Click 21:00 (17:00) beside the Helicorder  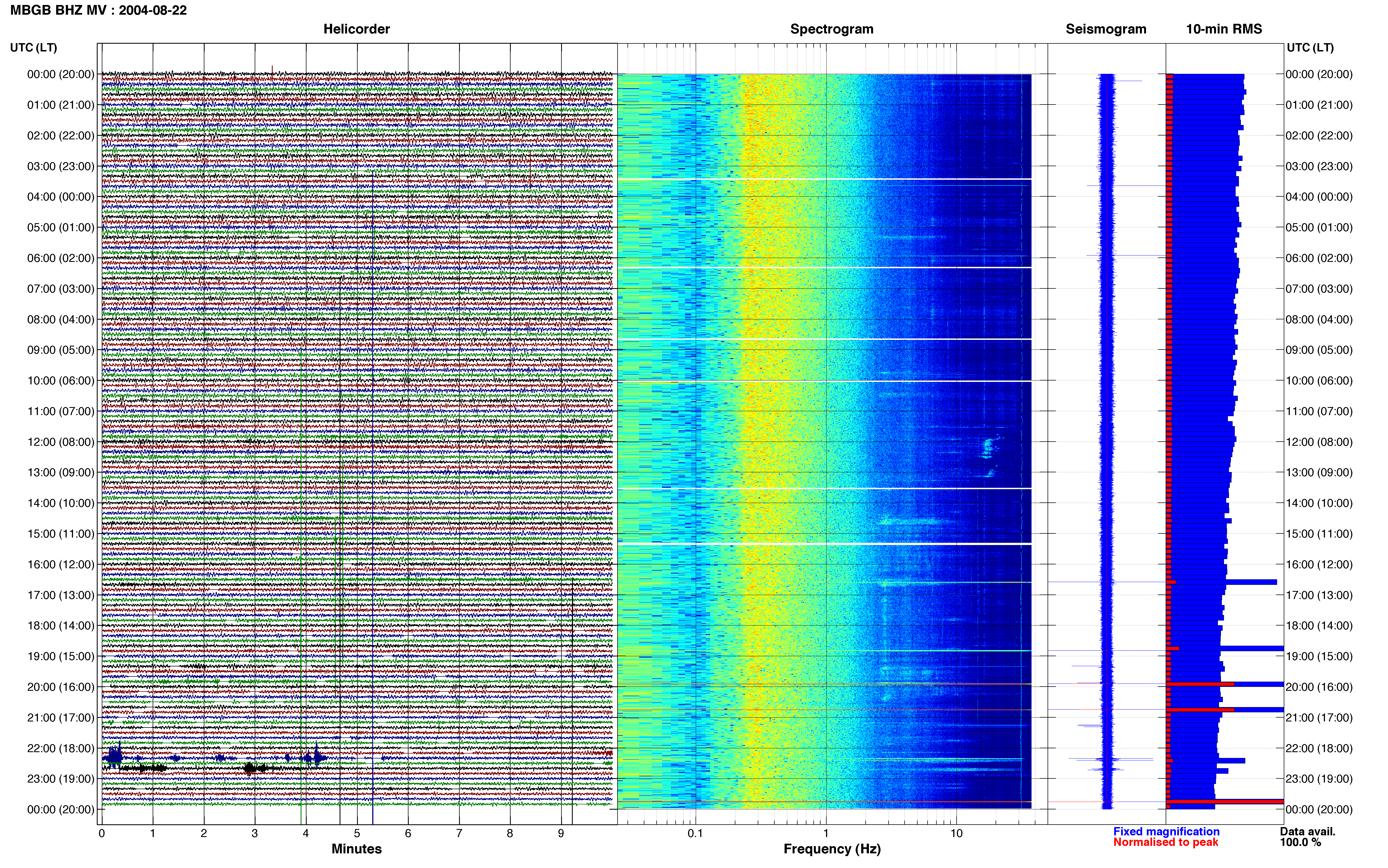coord(60,718)
